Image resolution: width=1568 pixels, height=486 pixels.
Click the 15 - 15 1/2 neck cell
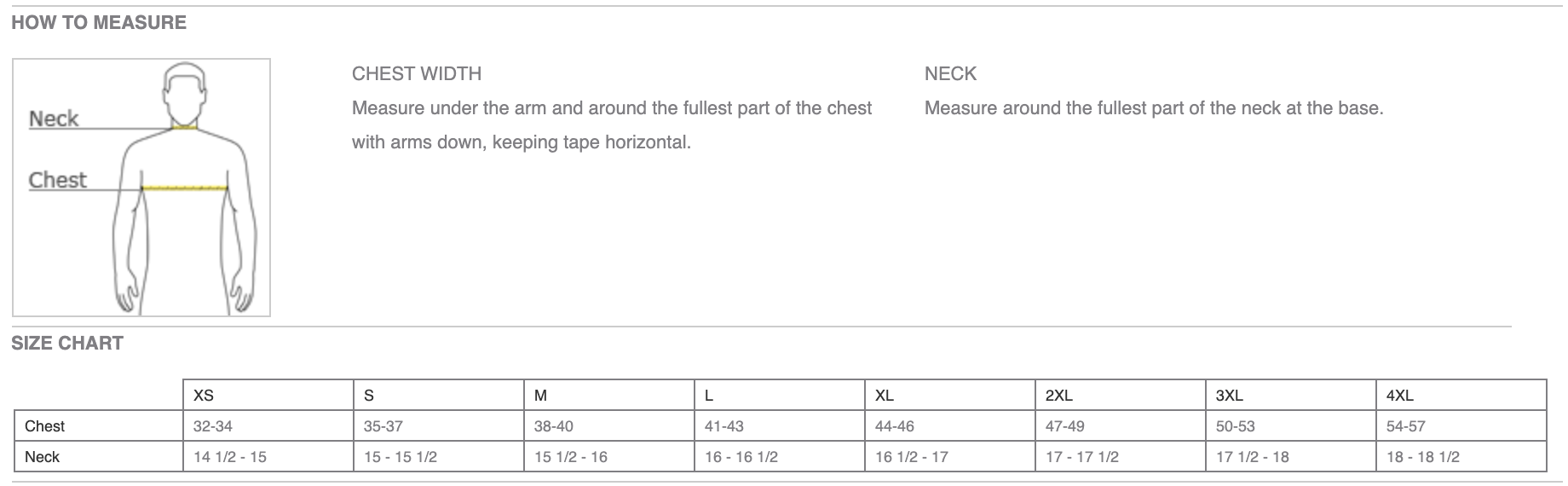[x=401, y=457]
